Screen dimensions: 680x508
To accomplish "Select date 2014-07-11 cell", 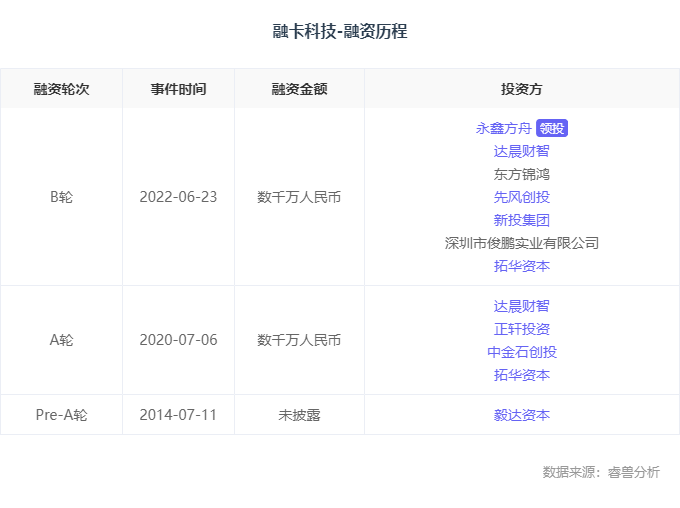I will click(178, 415).
